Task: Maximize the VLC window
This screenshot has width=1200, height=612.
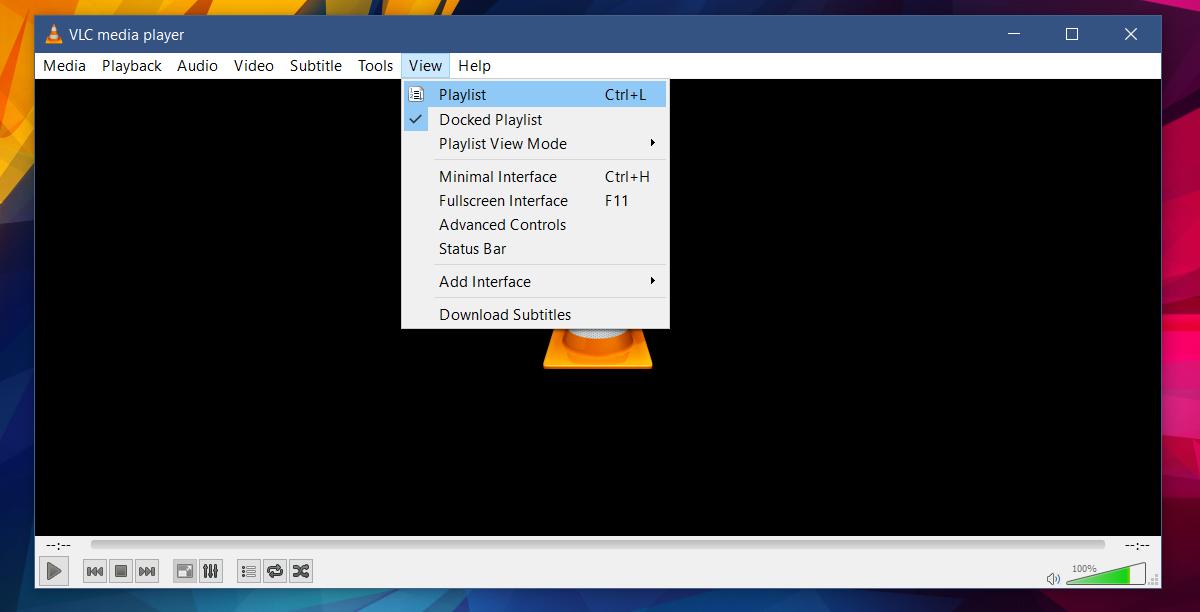Action: 1072,34
